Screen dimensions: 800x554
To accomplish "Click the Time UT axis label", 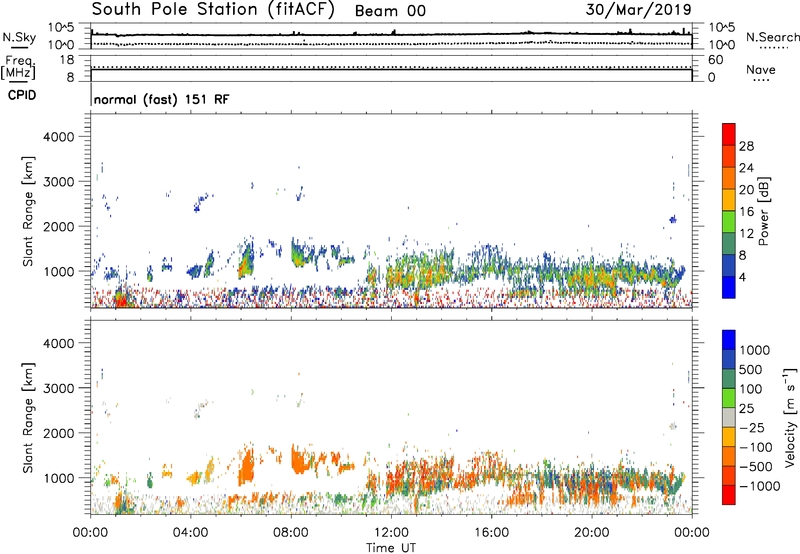I will 391,548.
